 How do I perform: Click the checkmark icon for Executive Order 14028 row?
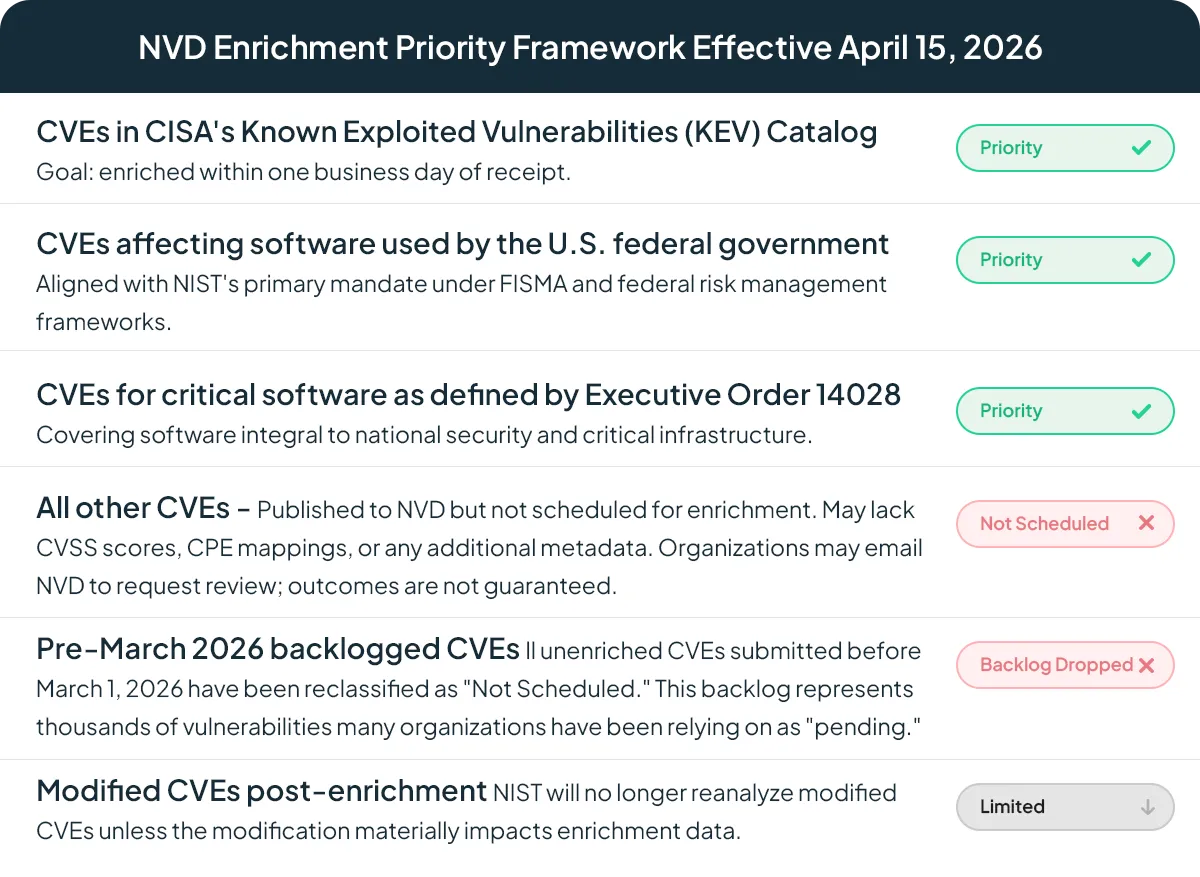(x=1141, y=411)
